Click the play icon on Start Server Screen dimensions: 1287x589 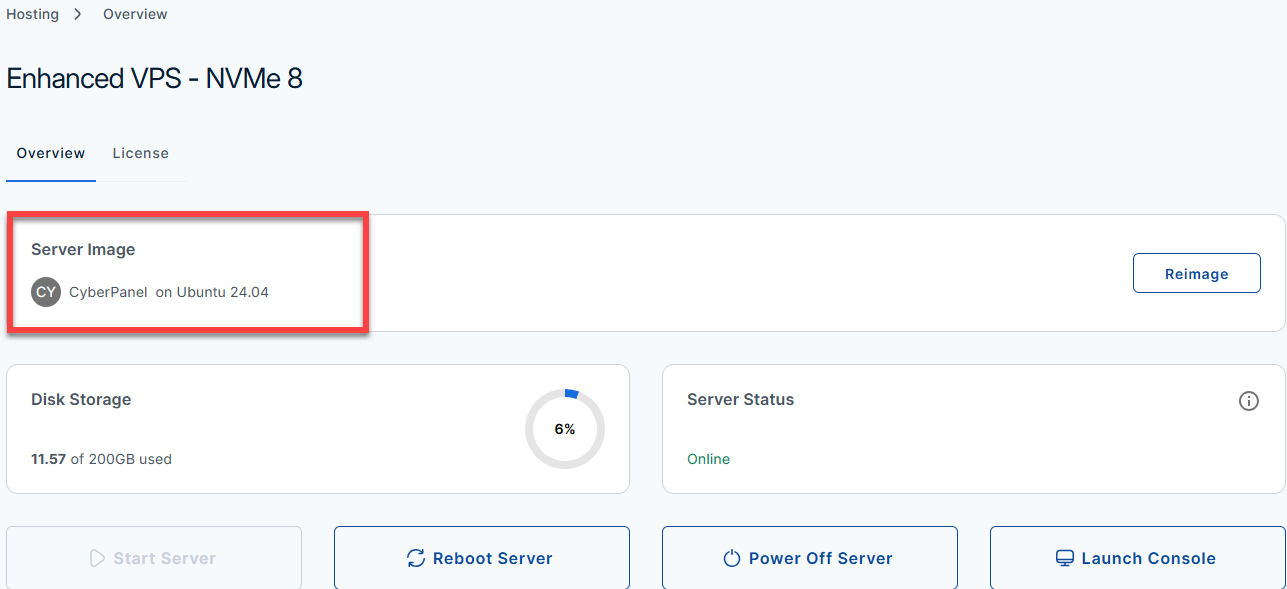(x=97, y=558)
